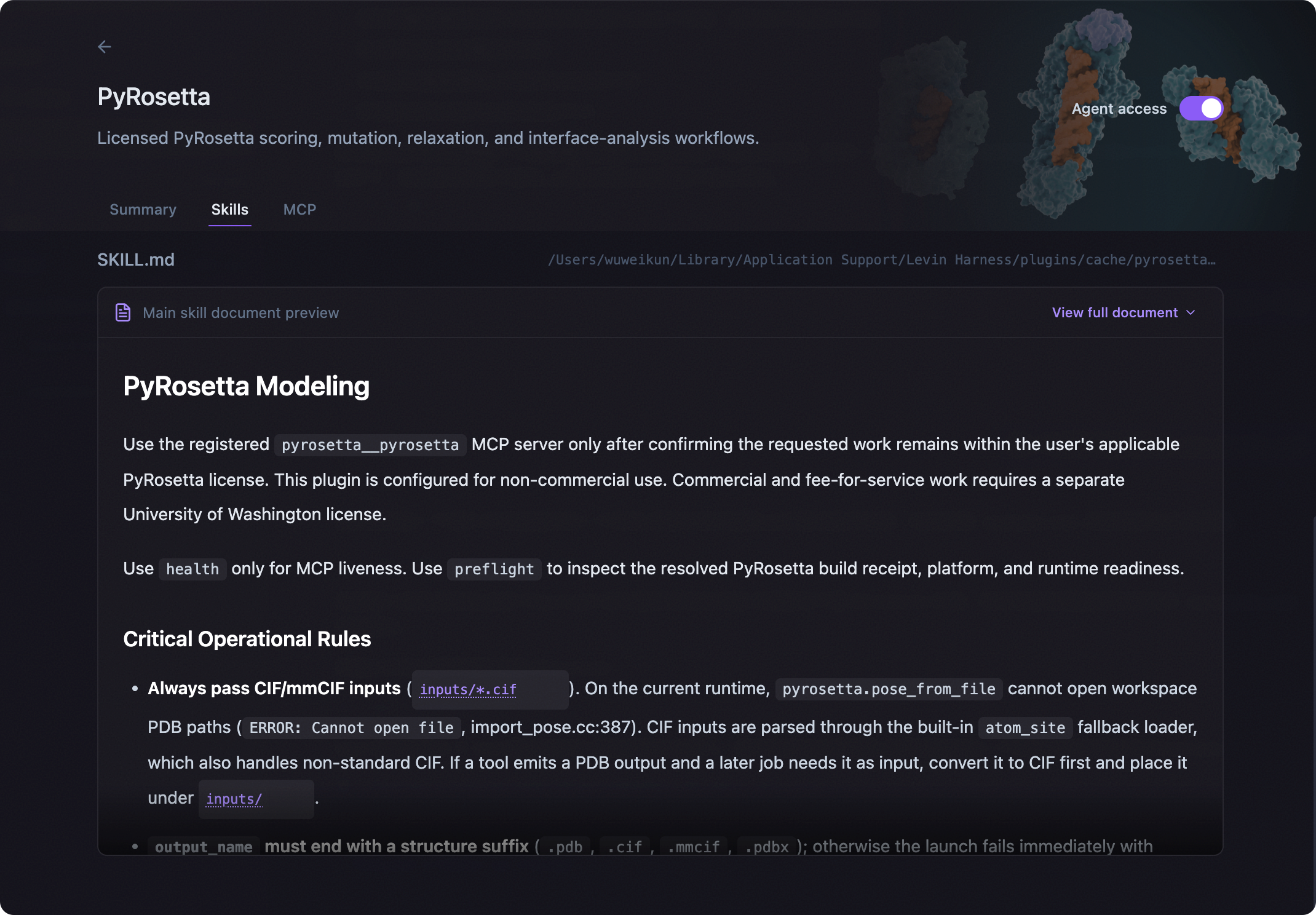Screen dimensions: 1316x915
Task: Go back using the left arrow icon
Action: [105, 47]
